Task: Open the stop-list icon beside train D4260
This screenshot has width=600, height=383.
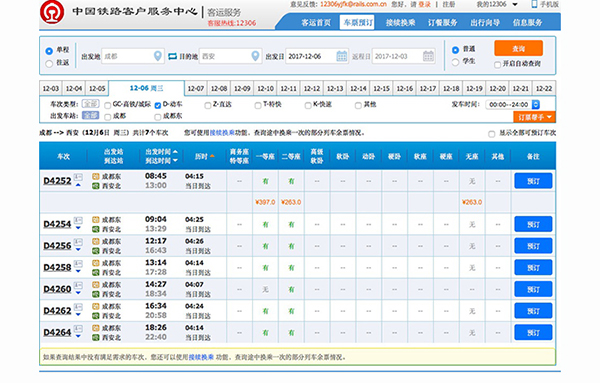Action: [x=78, y=285]
